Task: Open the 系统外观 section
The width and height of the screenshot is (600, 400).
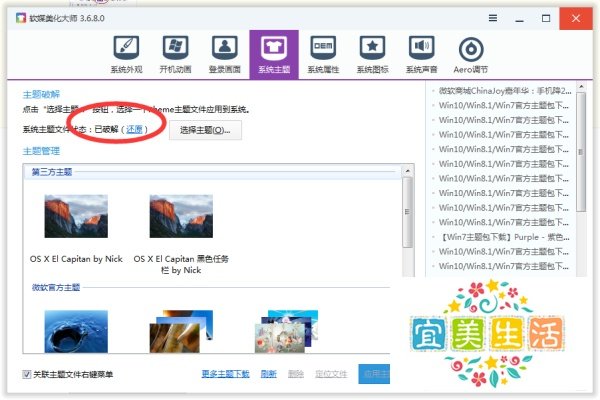Action: click(x=126, y=55)
